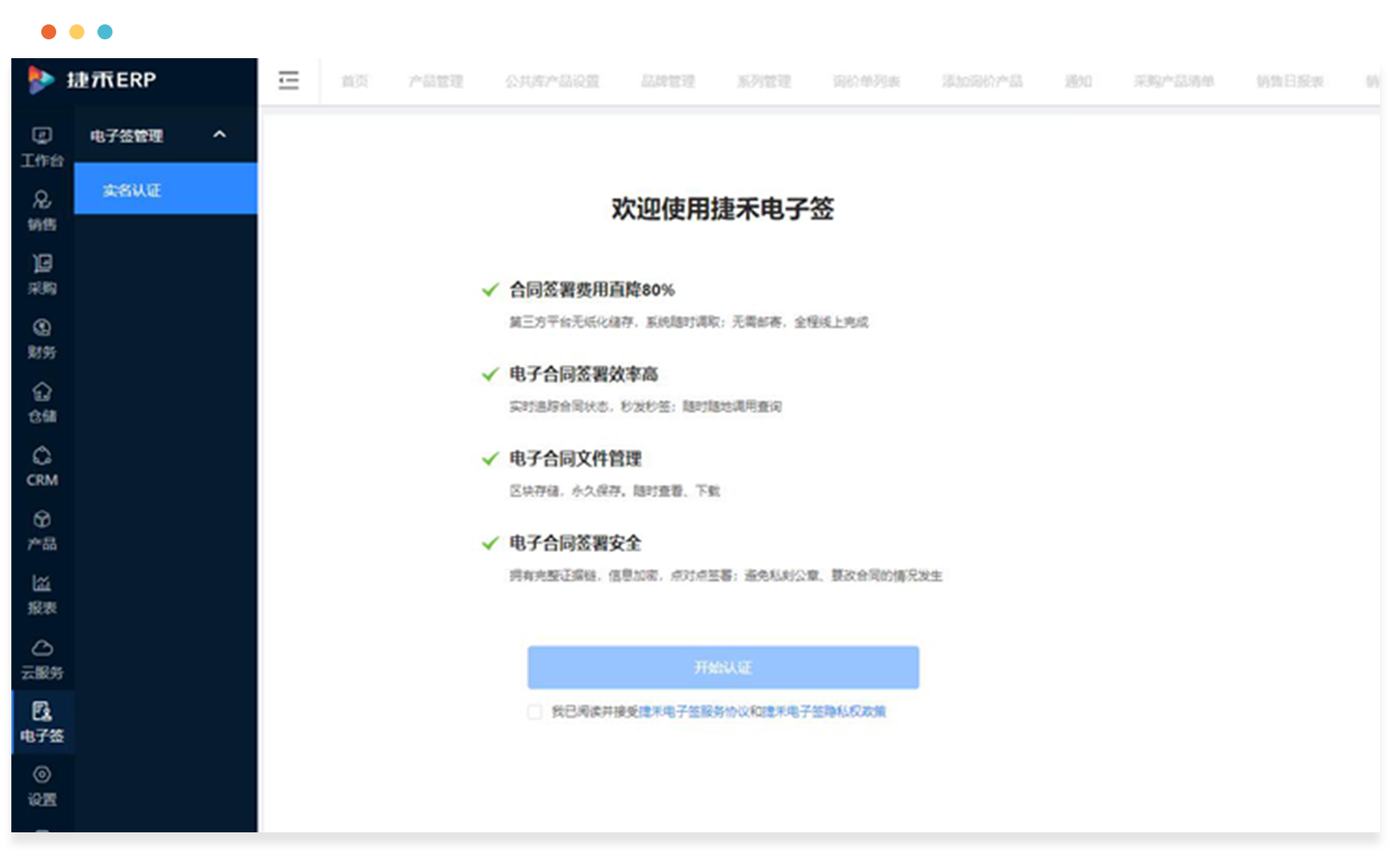Click the 电子合同文件管理 text

click(575, 458)
